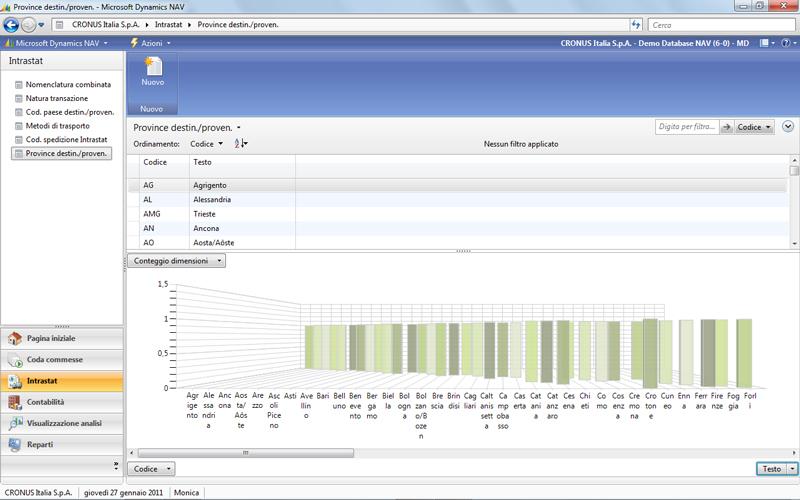Click the refresh icon beside address bar
Image resolution: width=800 pixels, height=500 pixels.
(636, 24)
